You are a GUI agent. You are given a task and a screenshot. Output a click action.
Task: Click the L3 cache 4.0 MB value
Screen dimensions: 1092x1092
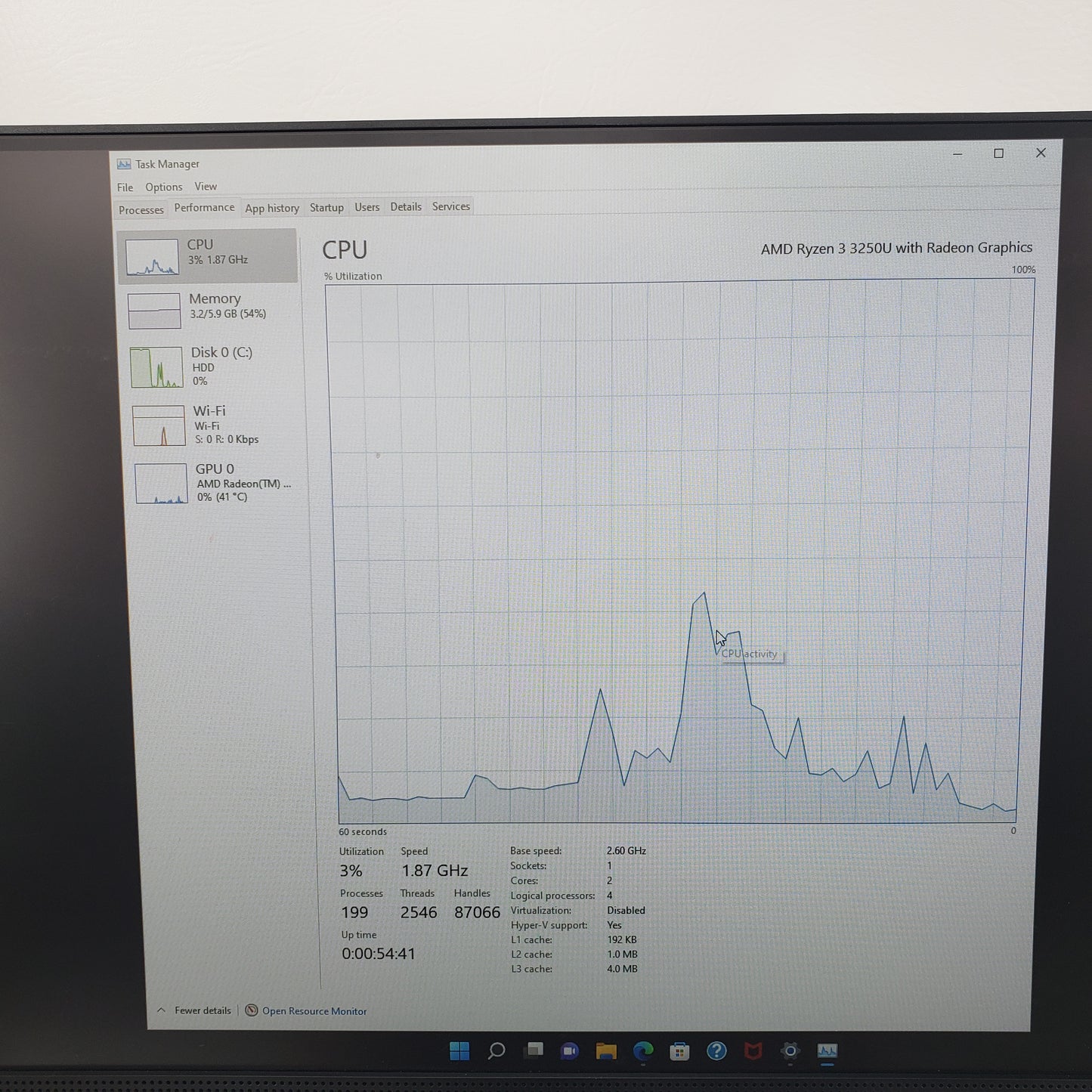tap(622, 969)
